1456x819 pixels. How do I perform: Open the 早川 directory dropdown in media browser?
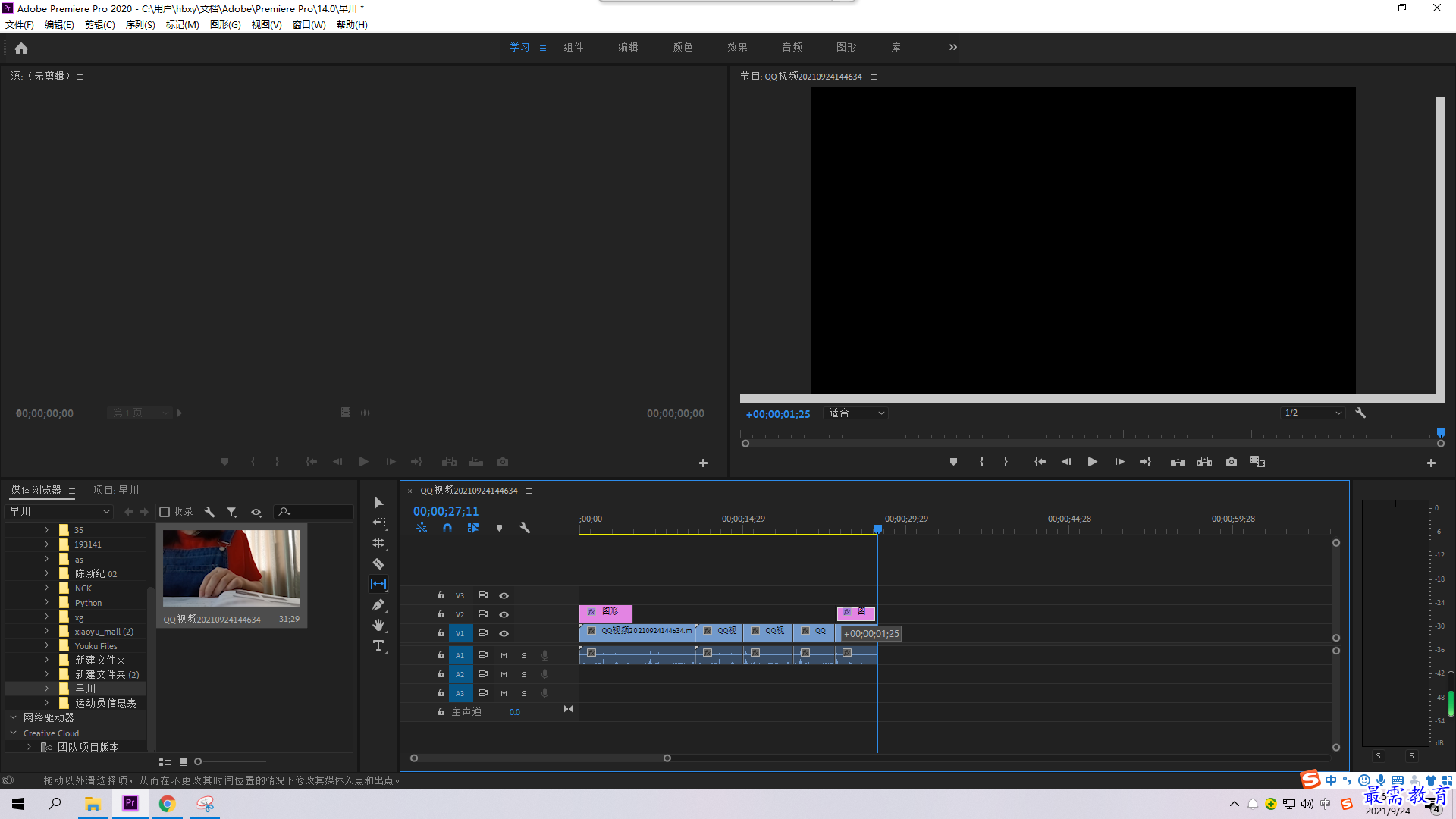[60, 512]
